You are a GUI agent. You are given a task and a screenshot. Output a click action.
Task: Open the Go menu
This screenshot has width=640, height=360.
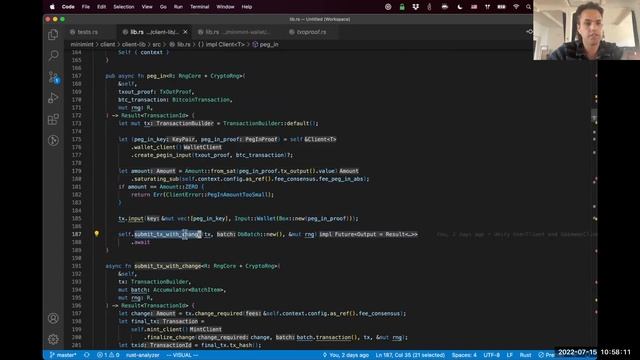[163, 7]
